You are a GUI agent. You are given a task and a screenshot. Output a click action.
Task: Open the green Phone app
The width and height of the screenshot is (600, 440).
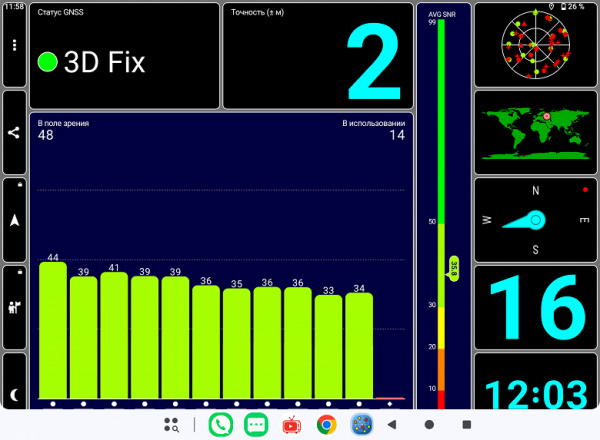click(221, 425)
